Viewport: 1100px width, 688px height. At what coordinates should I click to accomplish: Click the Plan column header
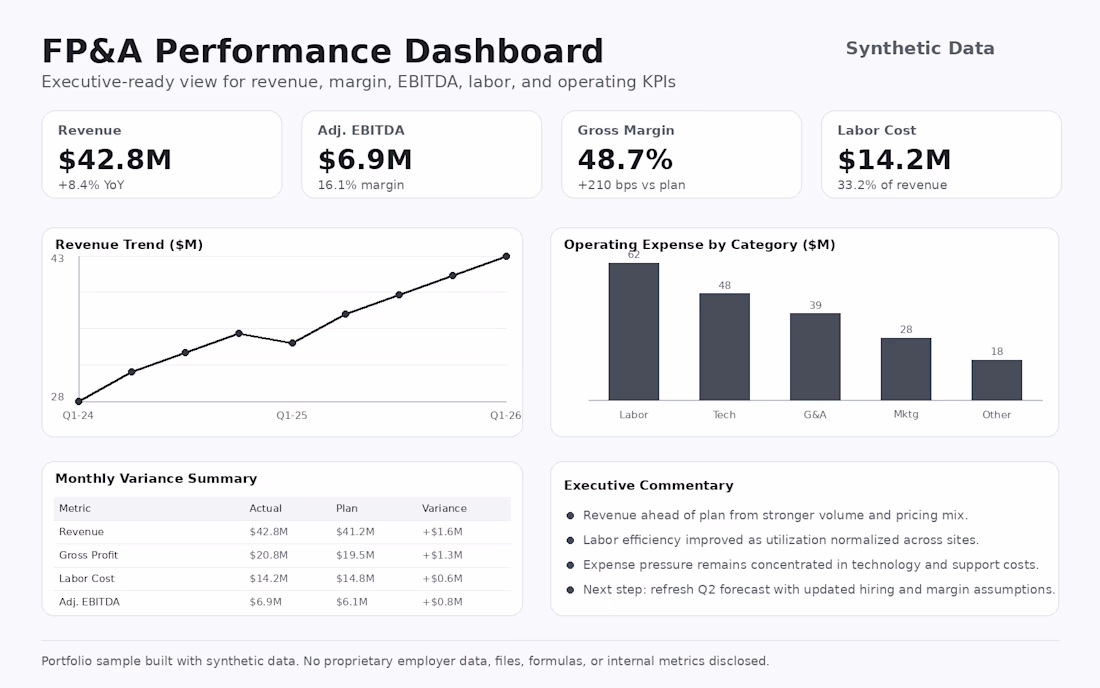pyautogui.click(x=347, y=508)
